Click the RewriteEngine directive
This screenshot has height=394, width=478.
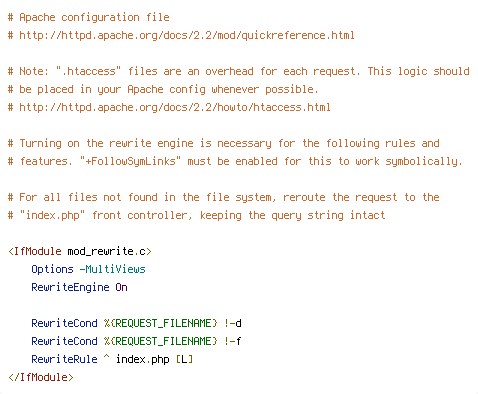pos(70,287)
